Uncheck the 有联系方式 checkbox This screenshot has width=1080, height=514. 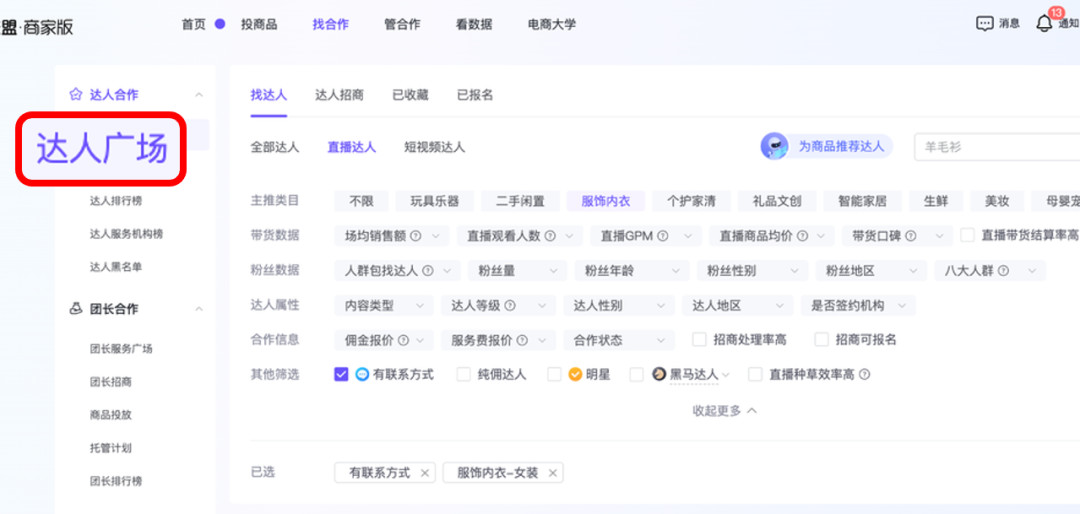pos(341,375)
